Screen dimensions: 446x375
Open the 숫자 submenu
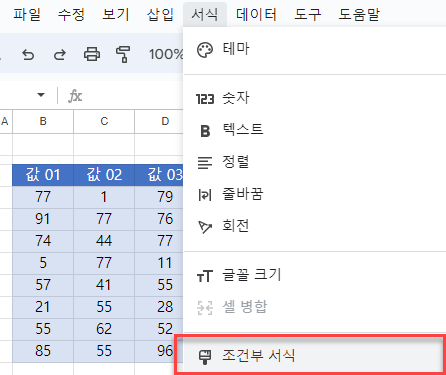coord(315,99)
